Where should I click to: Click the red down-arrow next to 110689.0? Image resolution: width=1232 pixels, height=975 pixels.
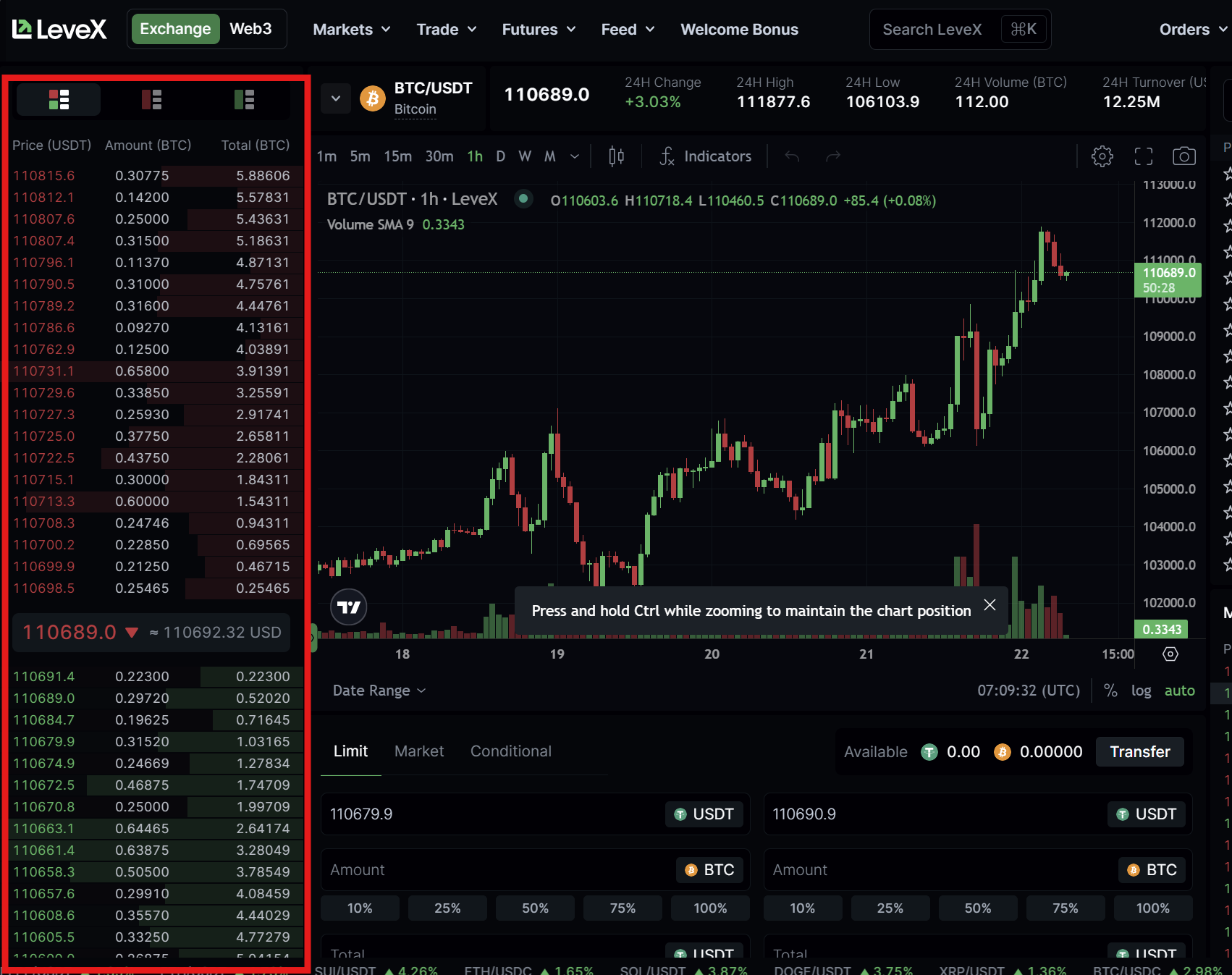coord(131,633)
